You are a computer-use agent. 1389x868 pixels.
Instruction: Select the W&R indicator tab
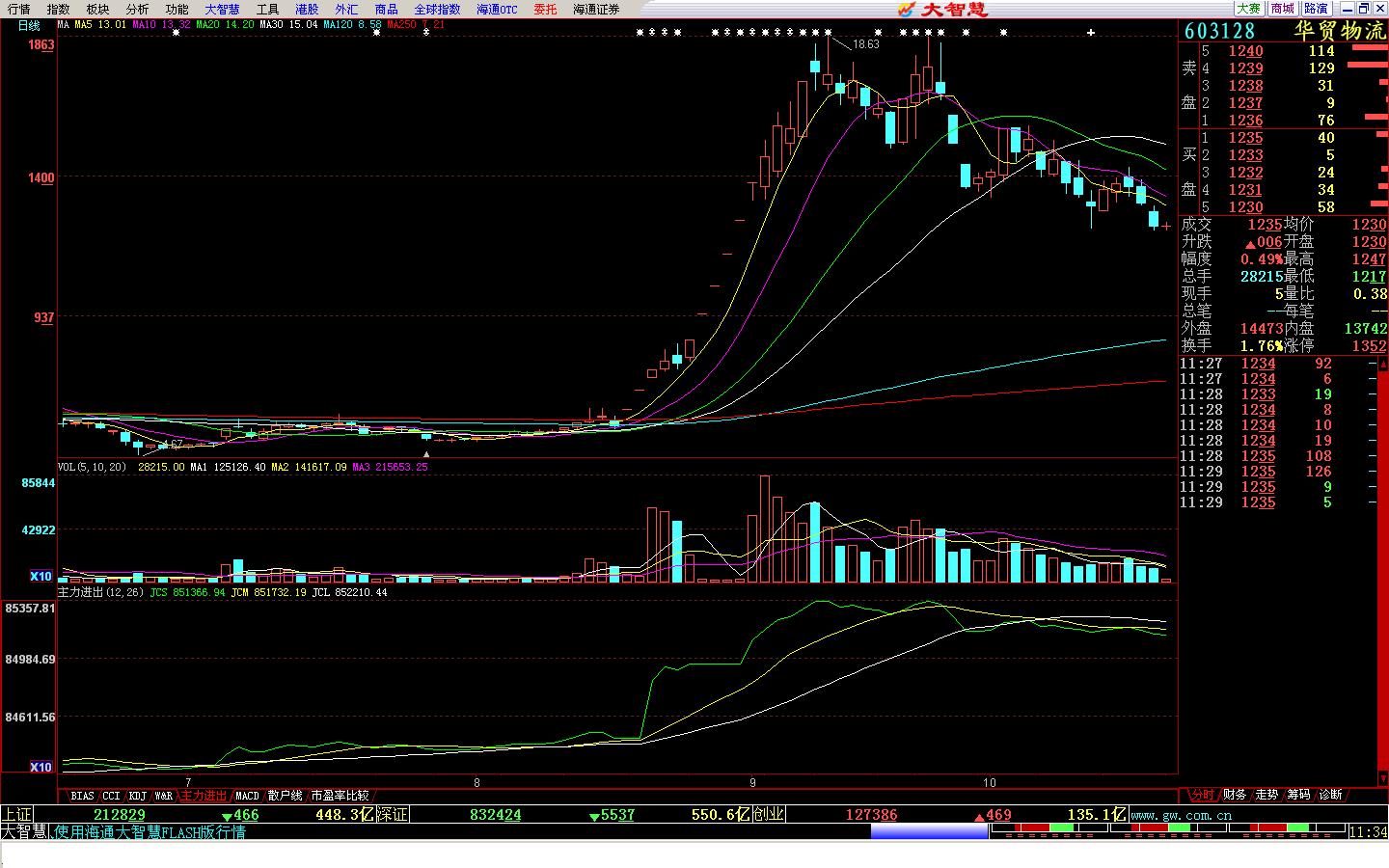[x=163, y=796]
